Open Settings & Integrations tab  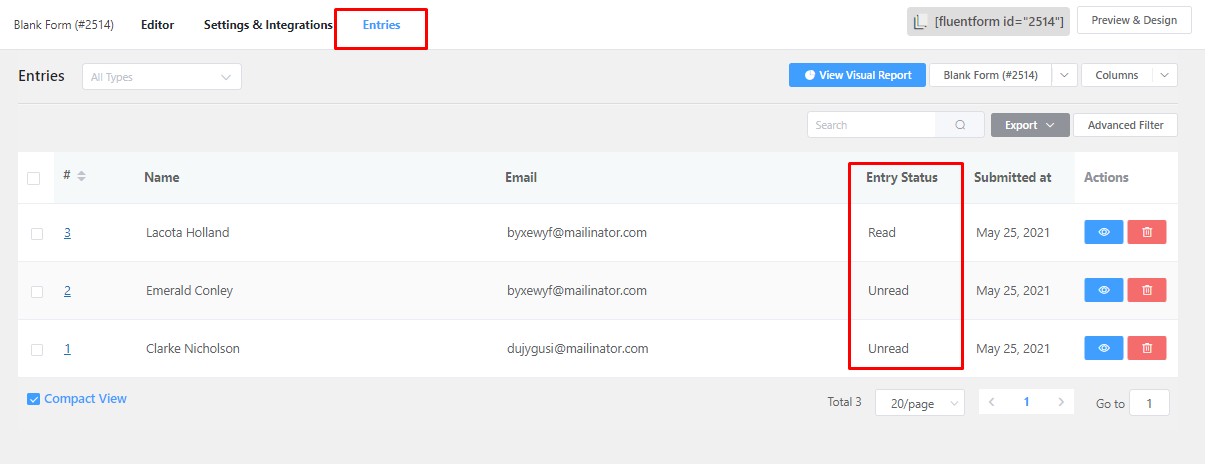click(x=268, y=25)
